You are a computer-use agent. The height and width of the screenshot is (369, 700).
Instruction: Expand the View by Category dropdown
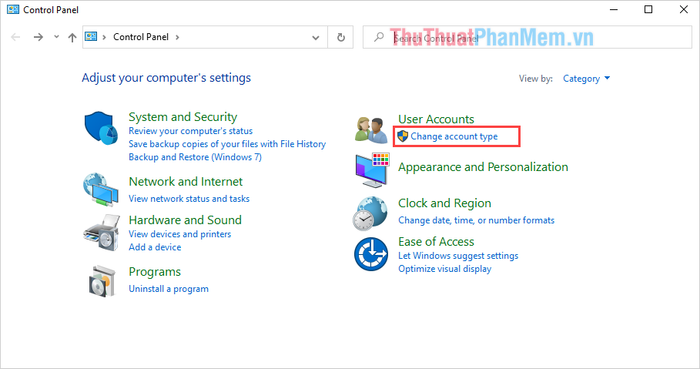click(x=586, y=79)
